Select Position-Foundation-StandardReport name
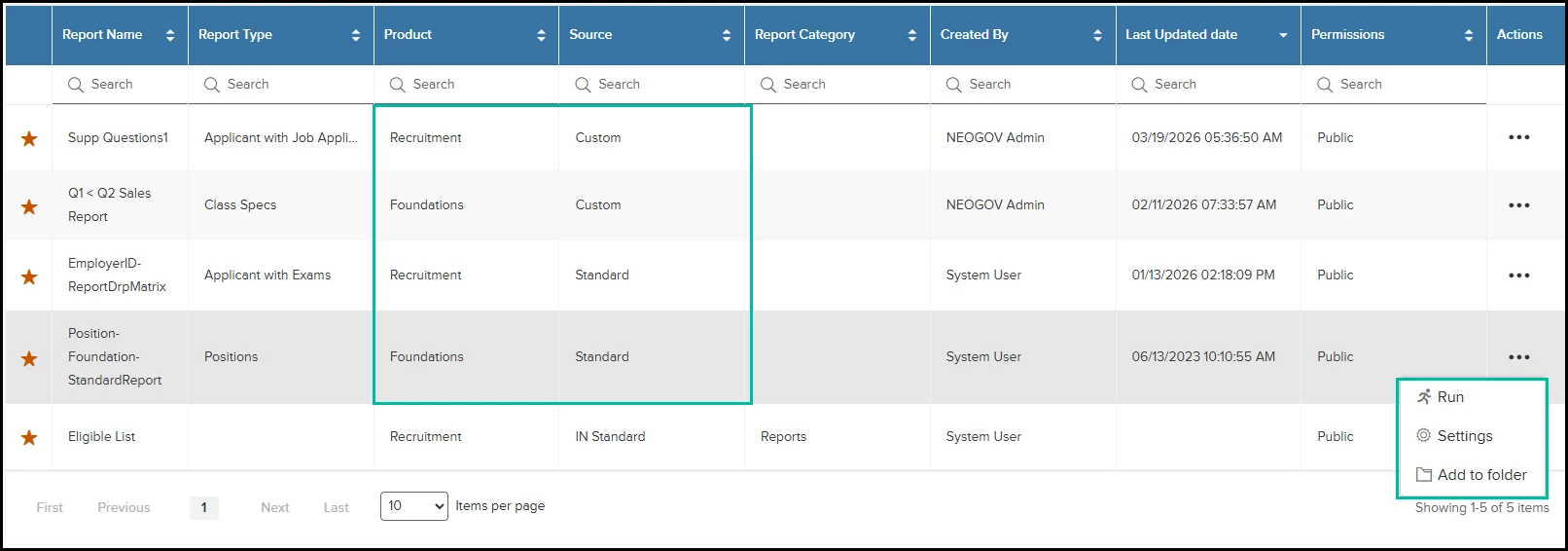 [115, 356]
